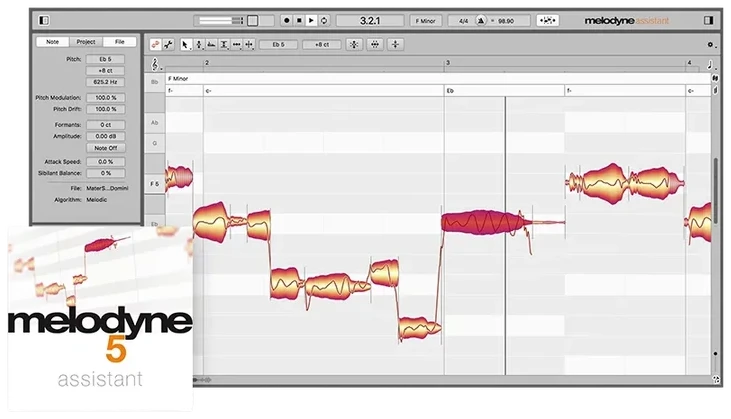The width and height of the screenshot is (731, 419).
Task: Click the Bb key in pitch ruler
Action: (155, 82)
